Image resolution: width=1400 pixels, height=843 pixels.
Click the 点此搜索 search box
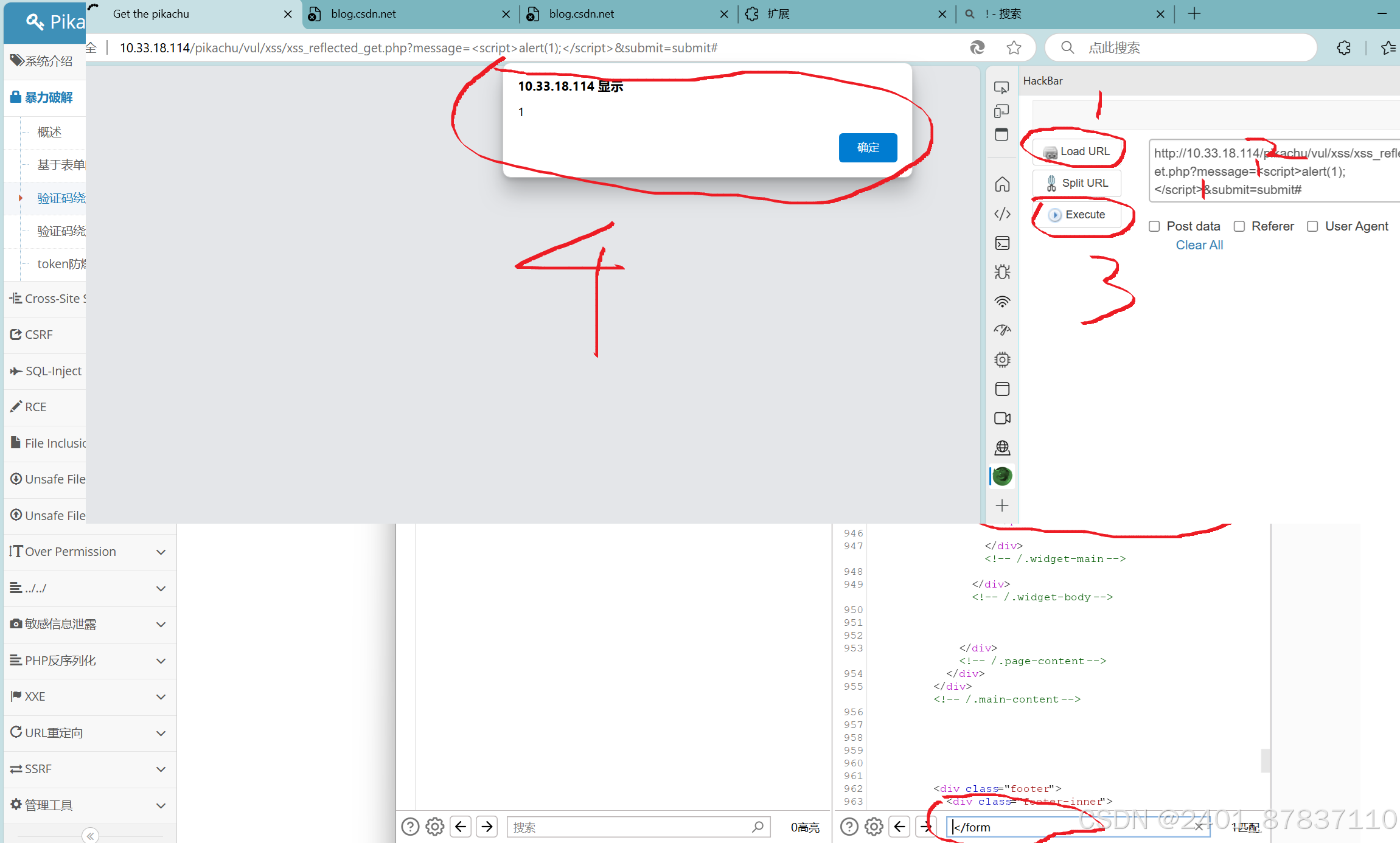pyautogui.click(x=1180, y=47)
